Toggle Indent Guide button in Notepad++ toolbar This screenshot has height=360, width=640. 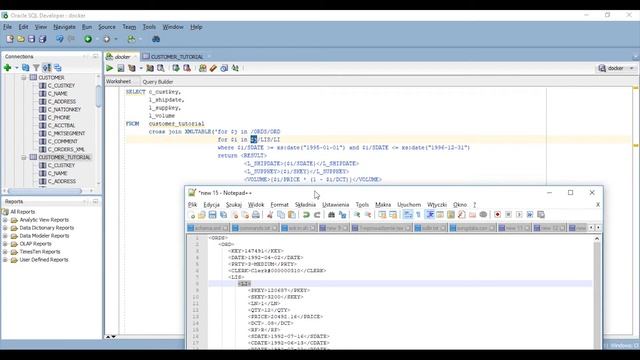(430, 215)
